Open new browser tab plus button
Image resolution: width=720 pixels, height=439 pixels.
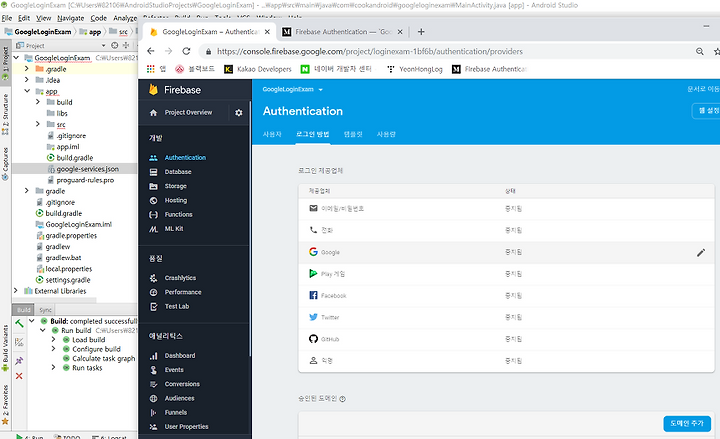[x=421, y=32]
